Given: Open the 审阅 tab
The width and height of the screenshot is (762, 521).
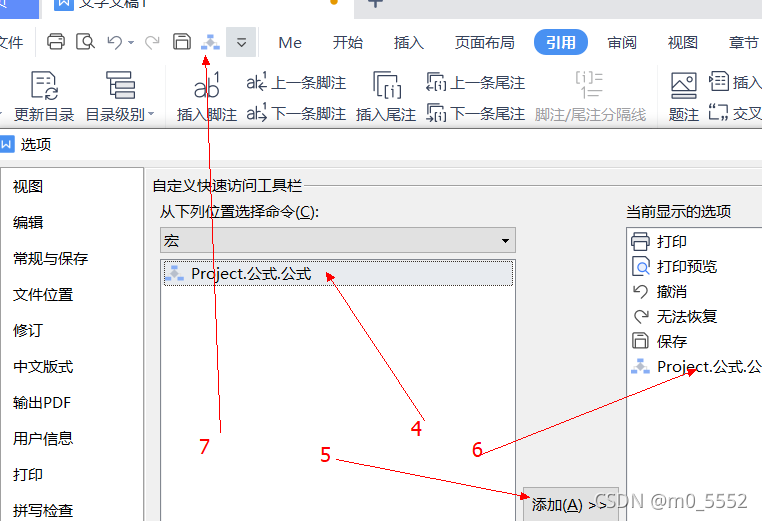Looking at the screenshot, I should 622,43.
